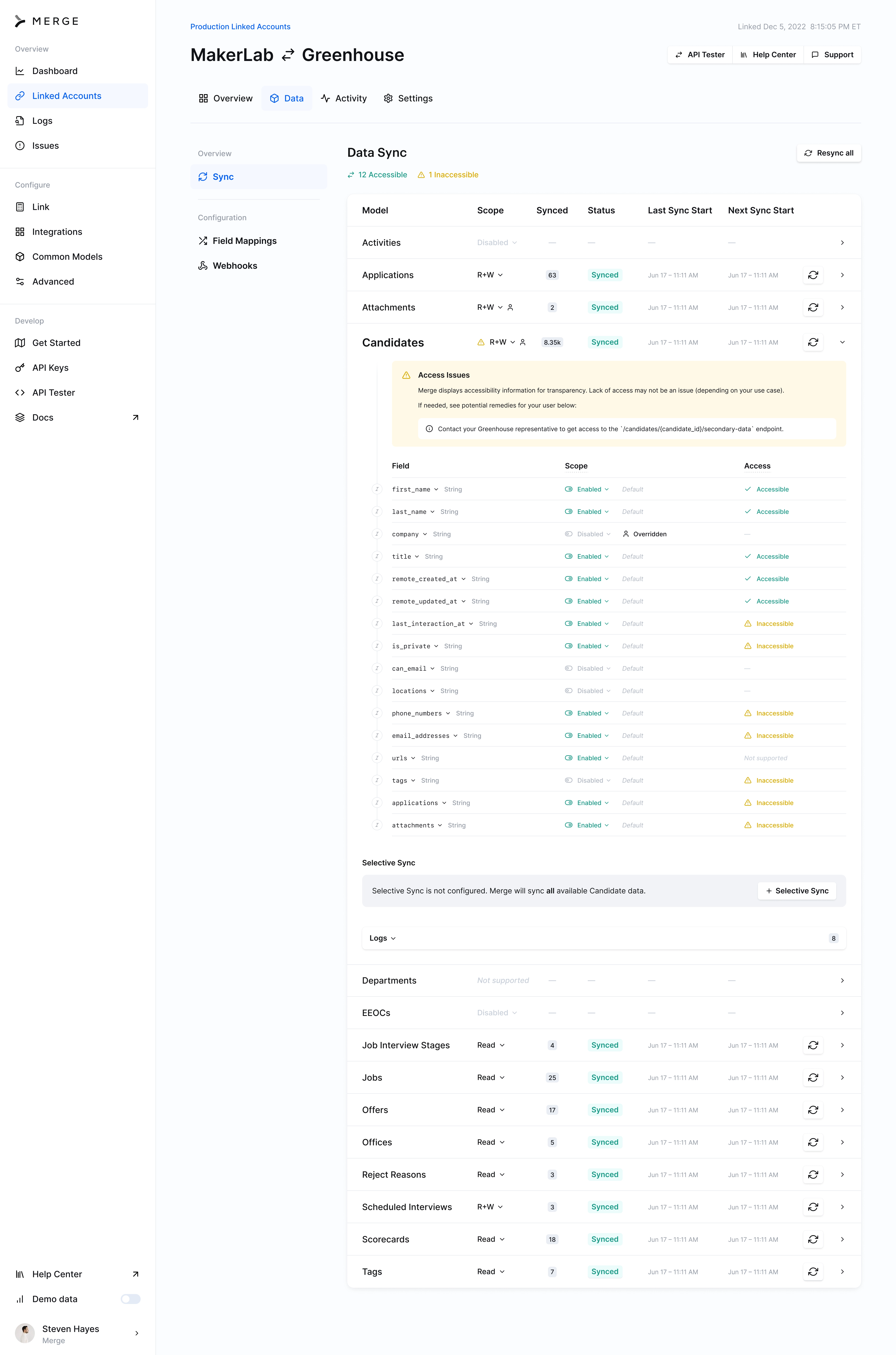Viewport: 896px width, 1355px height.
Task: Toggle Demo data switch
Action: point(130,1299)
